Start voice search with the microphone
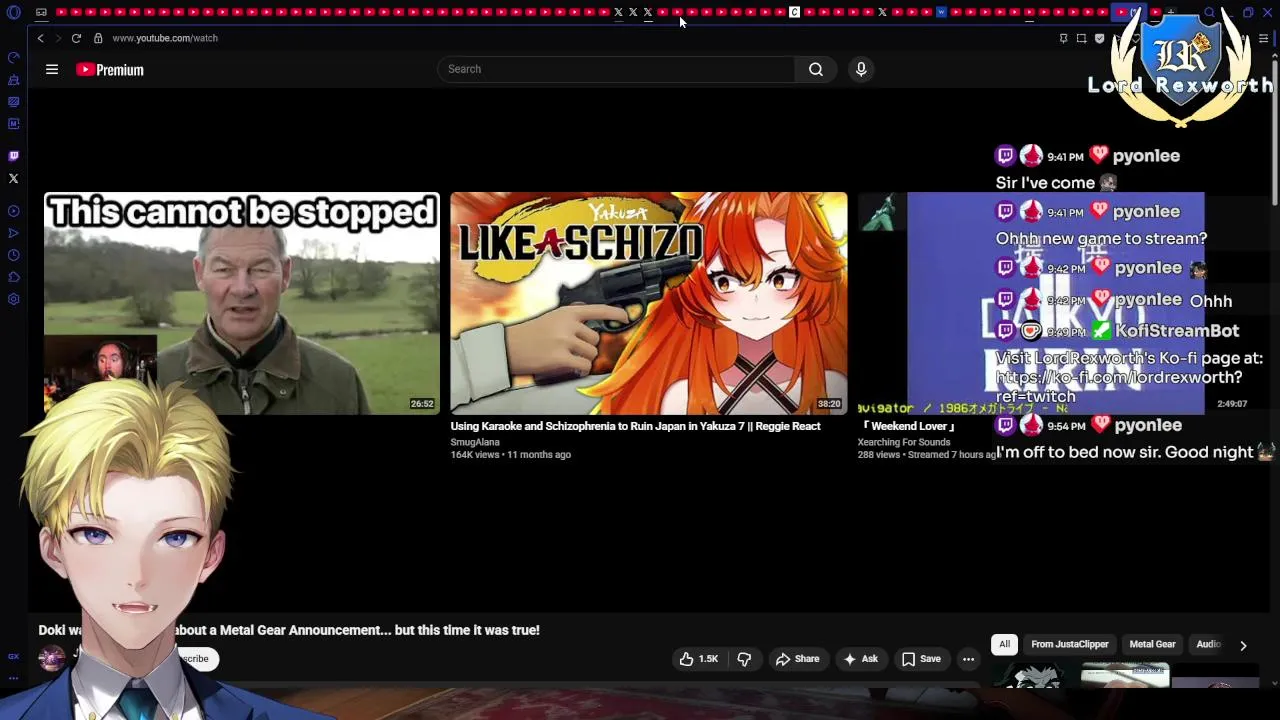This screenshot has height=720, width=1280. 861,69
